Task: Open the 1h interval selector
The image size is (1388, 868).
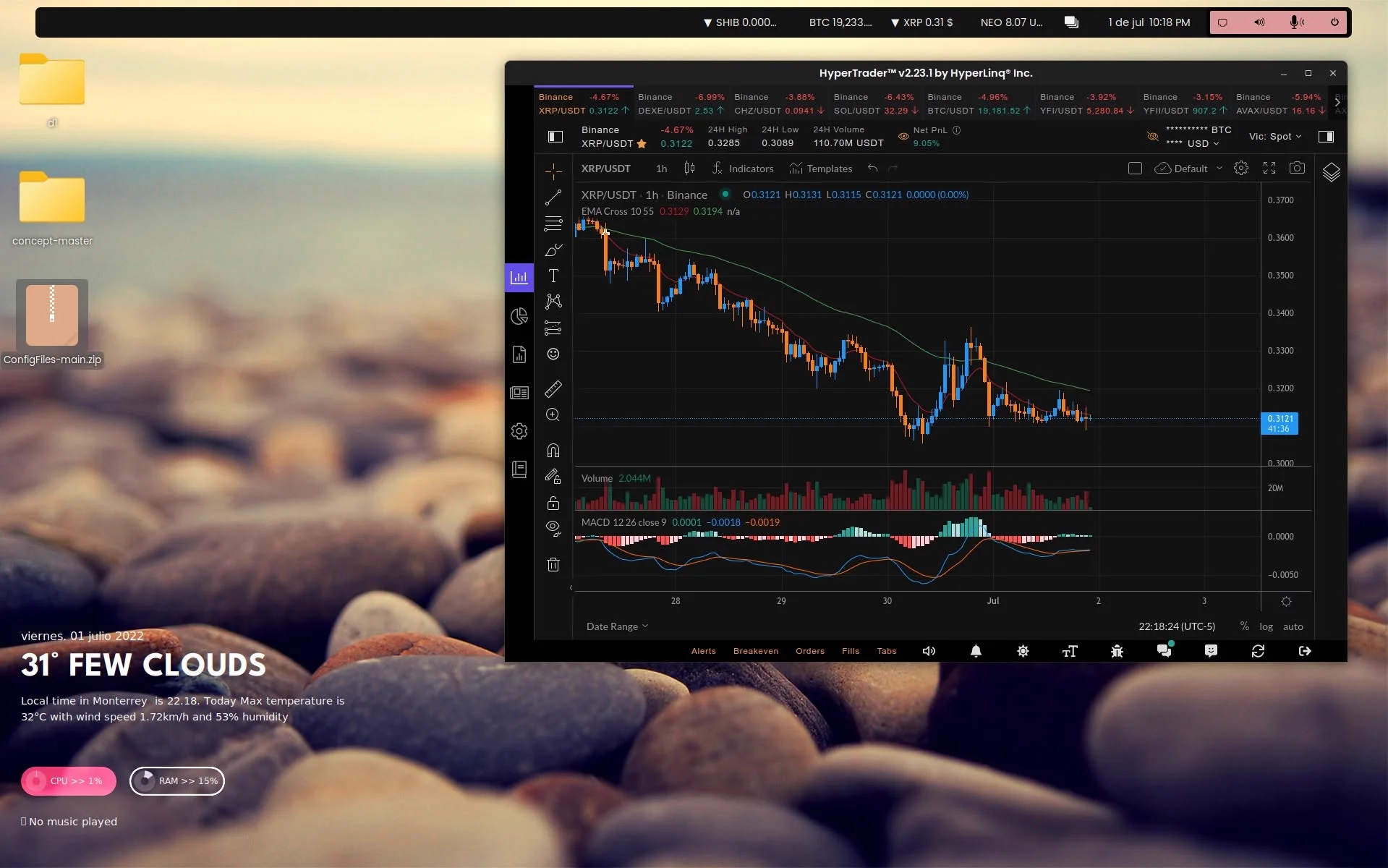Action: 661,169
